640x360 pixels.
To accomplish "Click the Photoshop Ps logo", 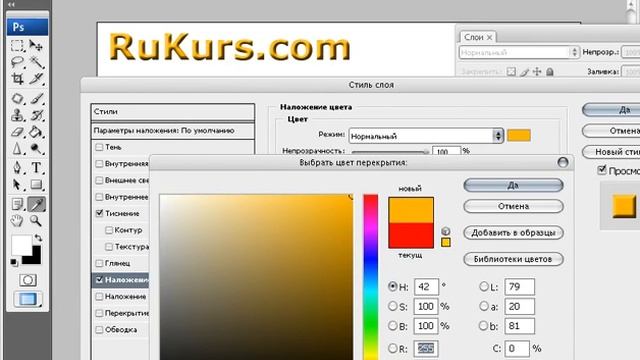I will click(x=27, y=27).
